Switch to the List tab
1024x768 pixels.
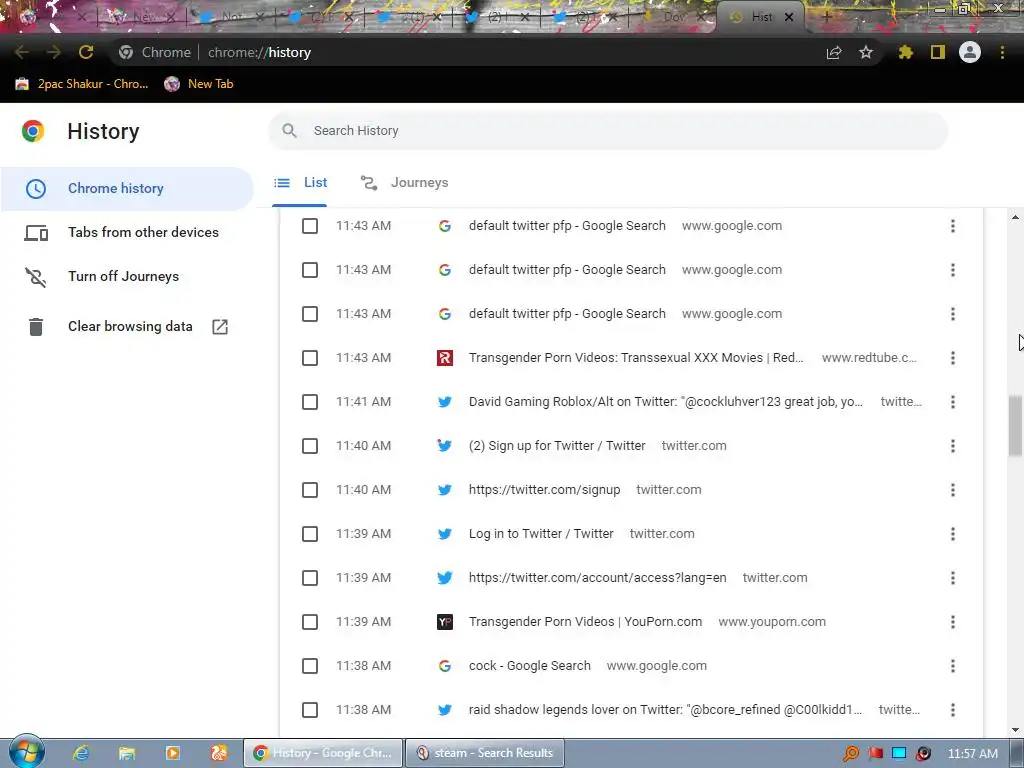pos(300,183)
